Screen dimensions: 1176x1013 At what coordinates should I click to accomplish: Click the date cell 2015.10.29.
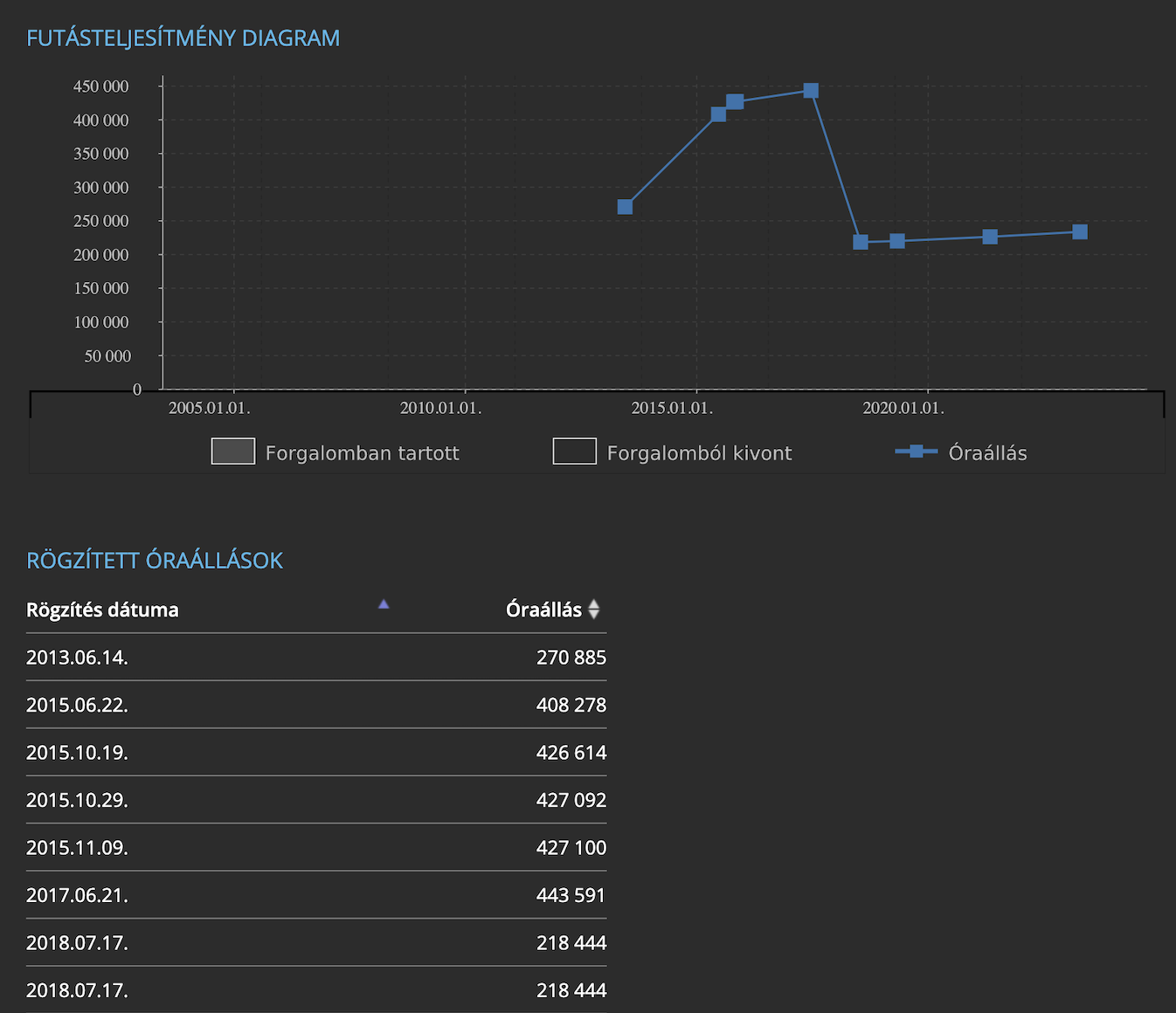[77, 800]
